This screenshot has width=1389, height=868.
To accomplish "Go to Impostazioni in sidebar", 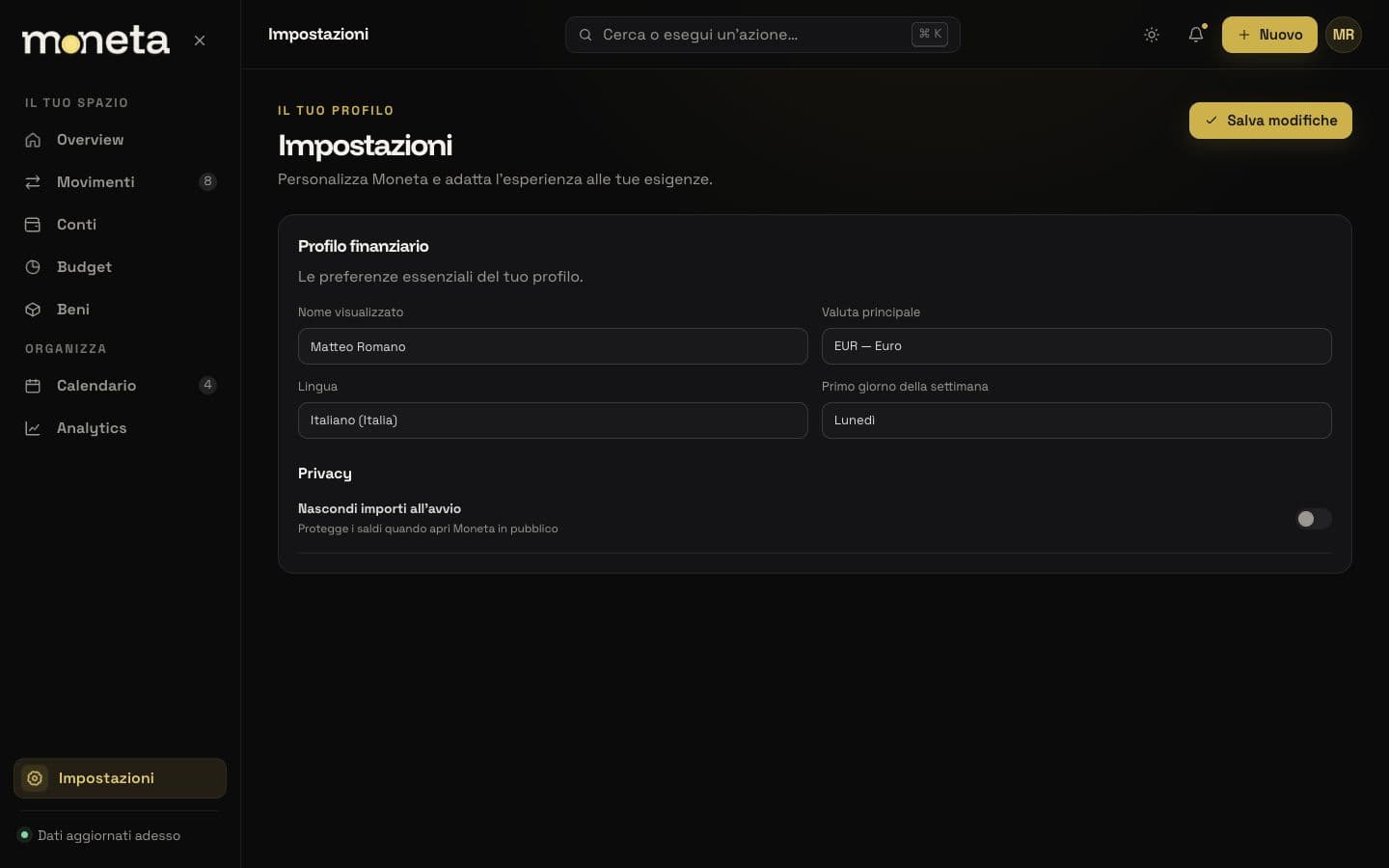I will coord(120,778).
